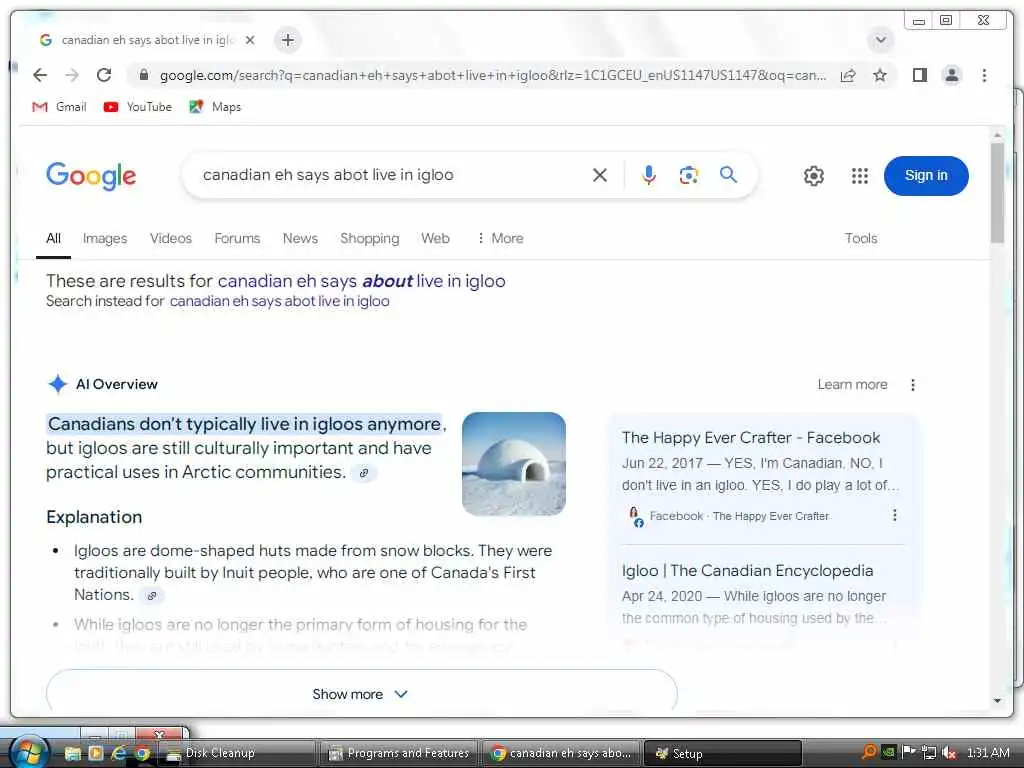The height and width of the screenshot is (768, 1024).
Task: Reload the current page
Action: (104, 75)
